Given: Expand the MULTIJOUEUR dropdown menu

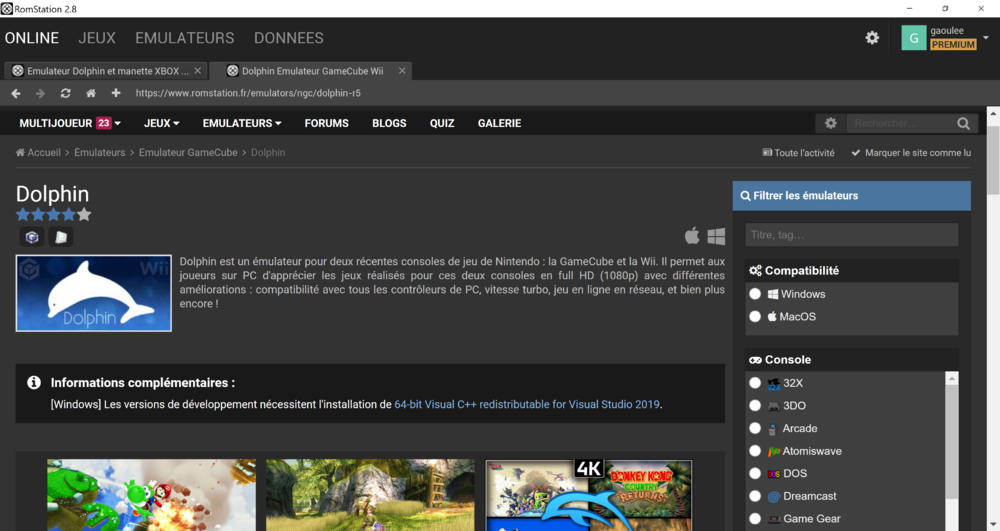Looking at the screenshot, I should (x=70, y=123).
